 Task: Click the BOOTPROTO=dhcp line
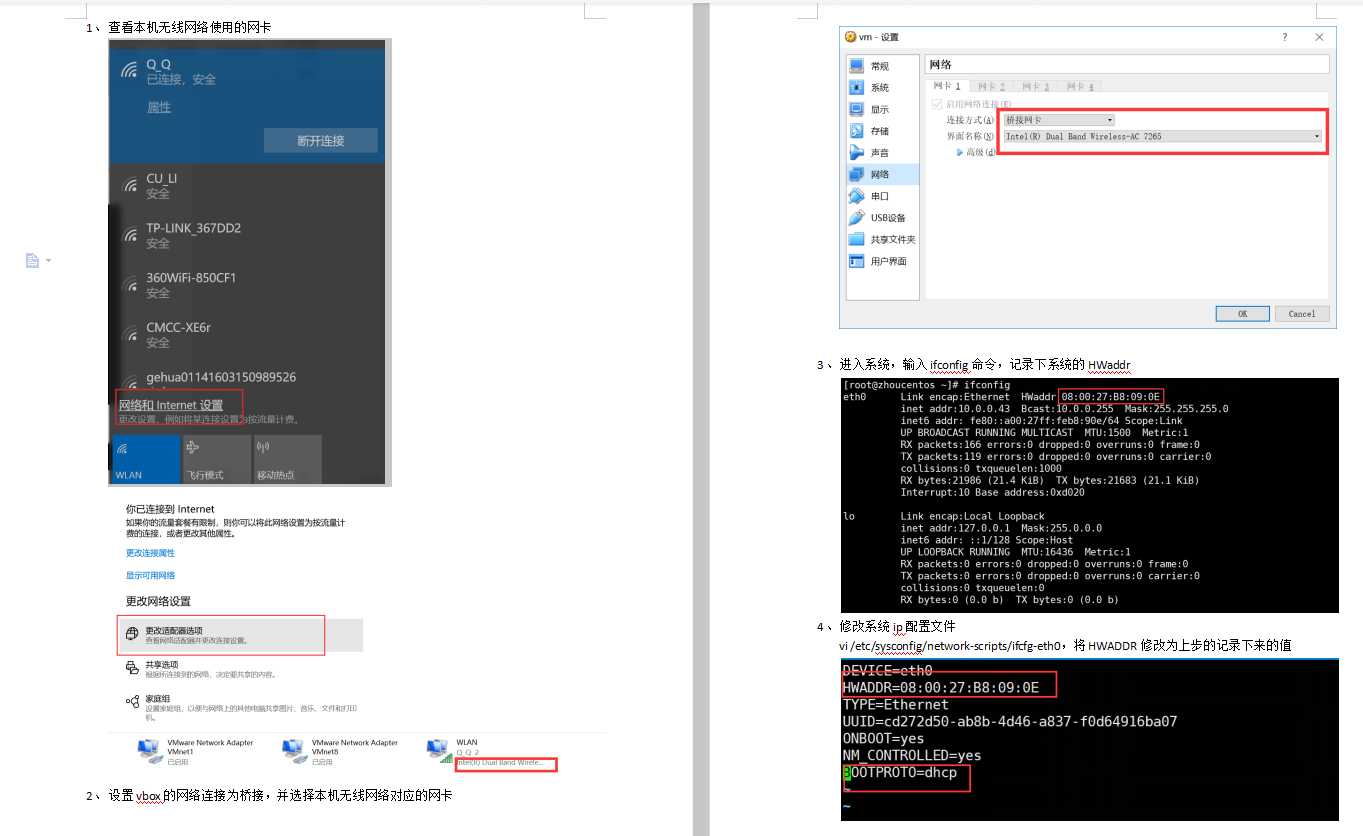point(899,772)
